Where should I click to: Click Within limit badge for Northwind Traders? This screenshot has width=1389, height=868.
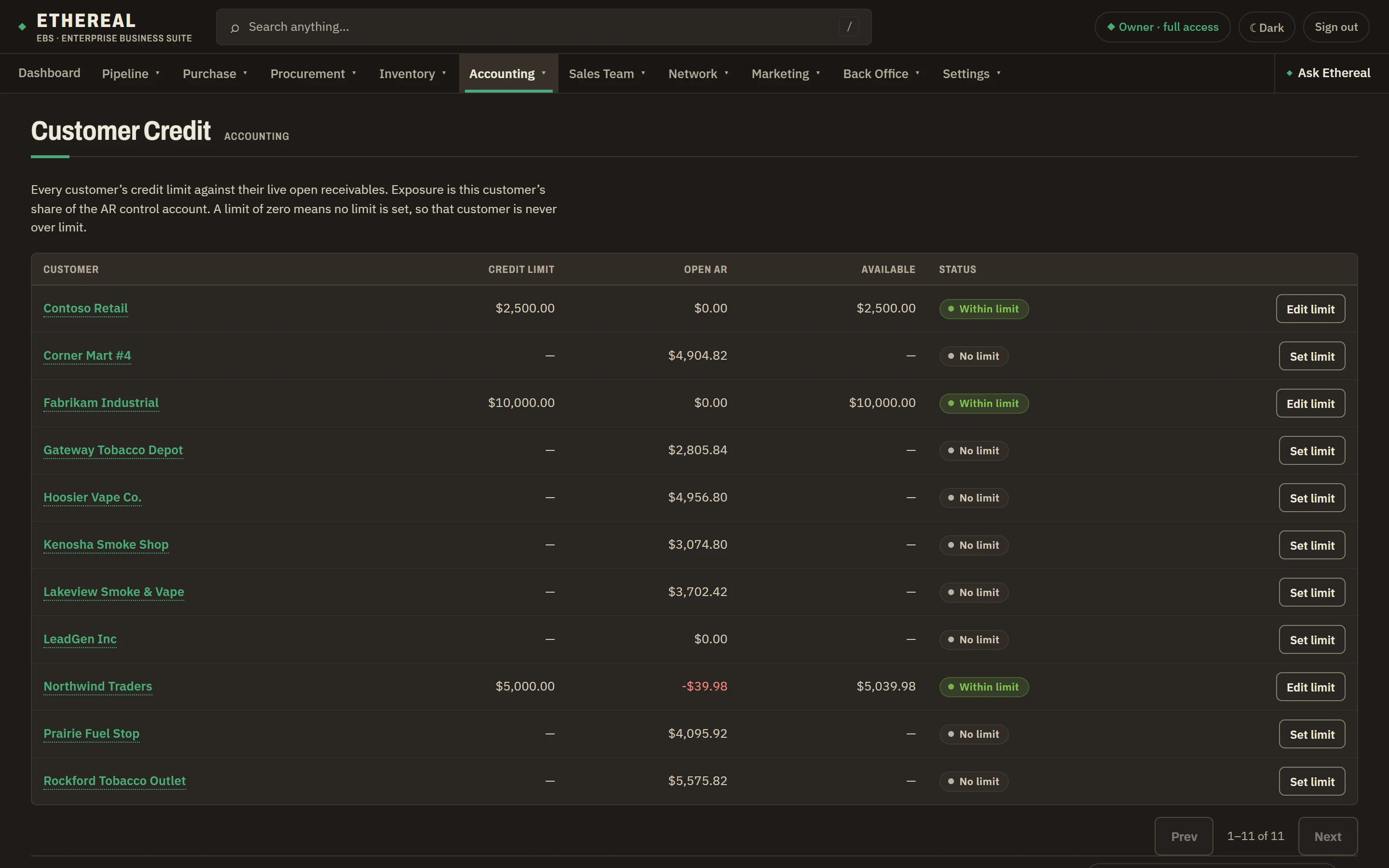point(984,687)
